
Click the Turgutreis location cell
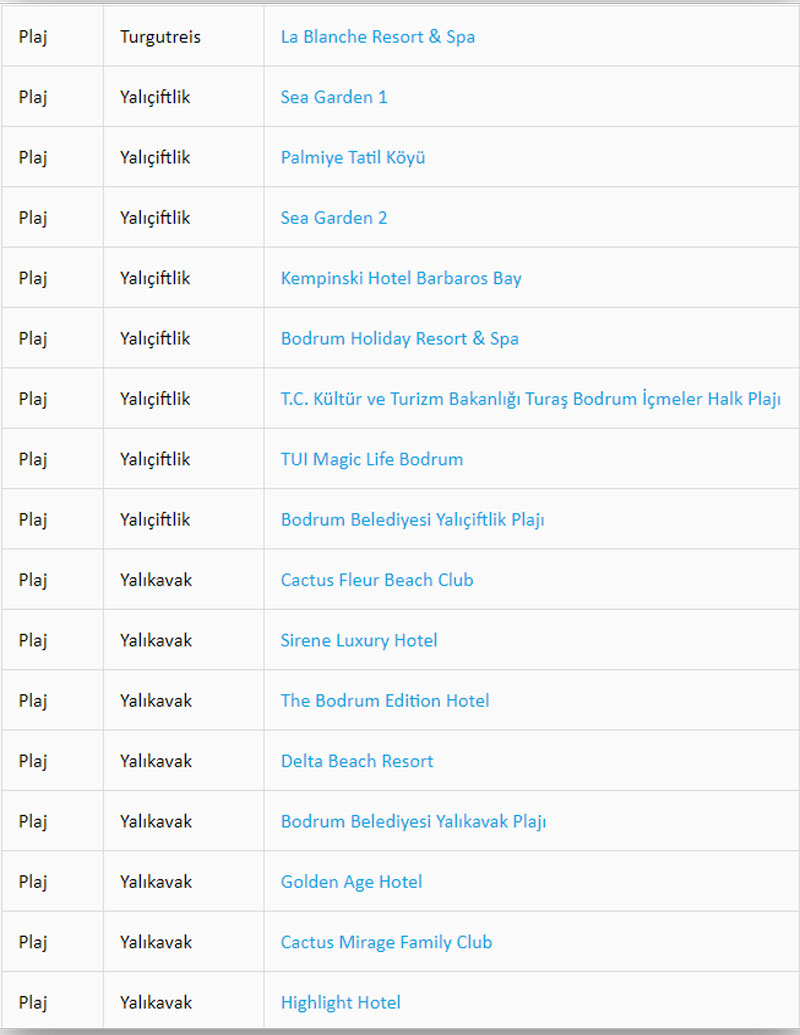click(x=160, y=37)
